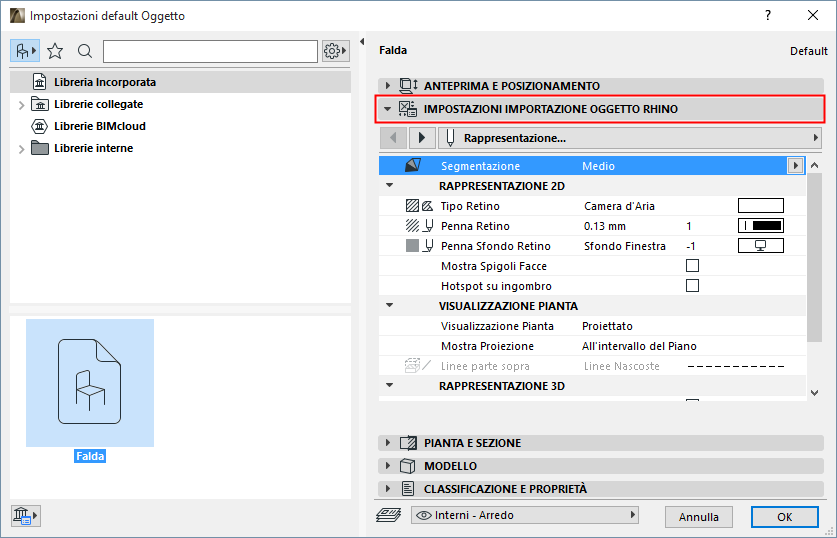Select Libreria Incorporata in the tree
The height and width of the screenshot is (538, 837).
click(x=180, y=82)
